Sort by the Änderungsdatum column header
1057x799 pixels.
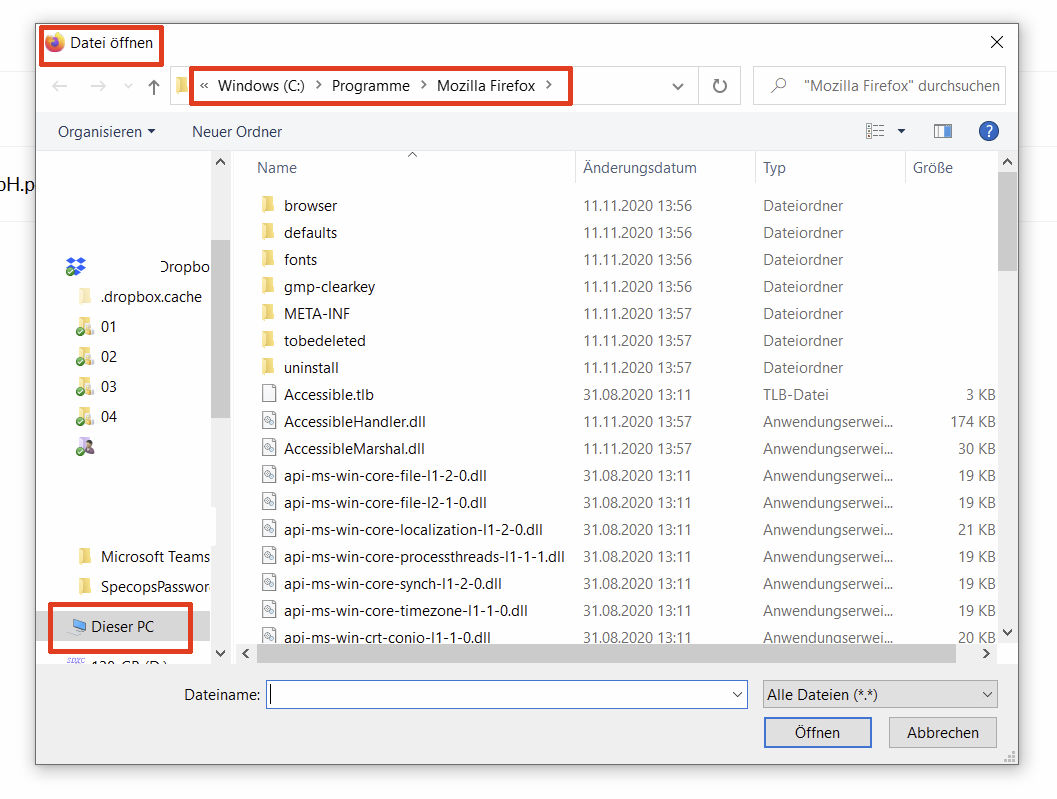tap(640, 168)
